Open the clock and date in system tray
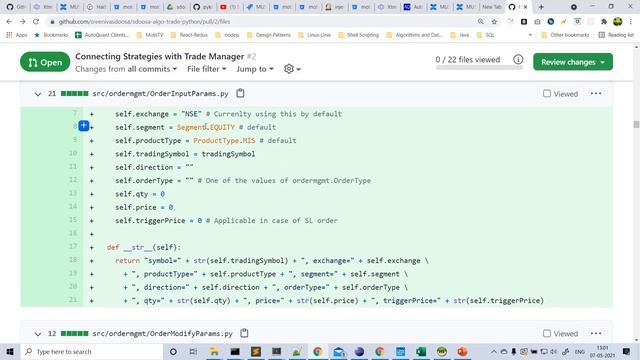The height and width of the screenshot is (360, 640). tap(602, 351)
